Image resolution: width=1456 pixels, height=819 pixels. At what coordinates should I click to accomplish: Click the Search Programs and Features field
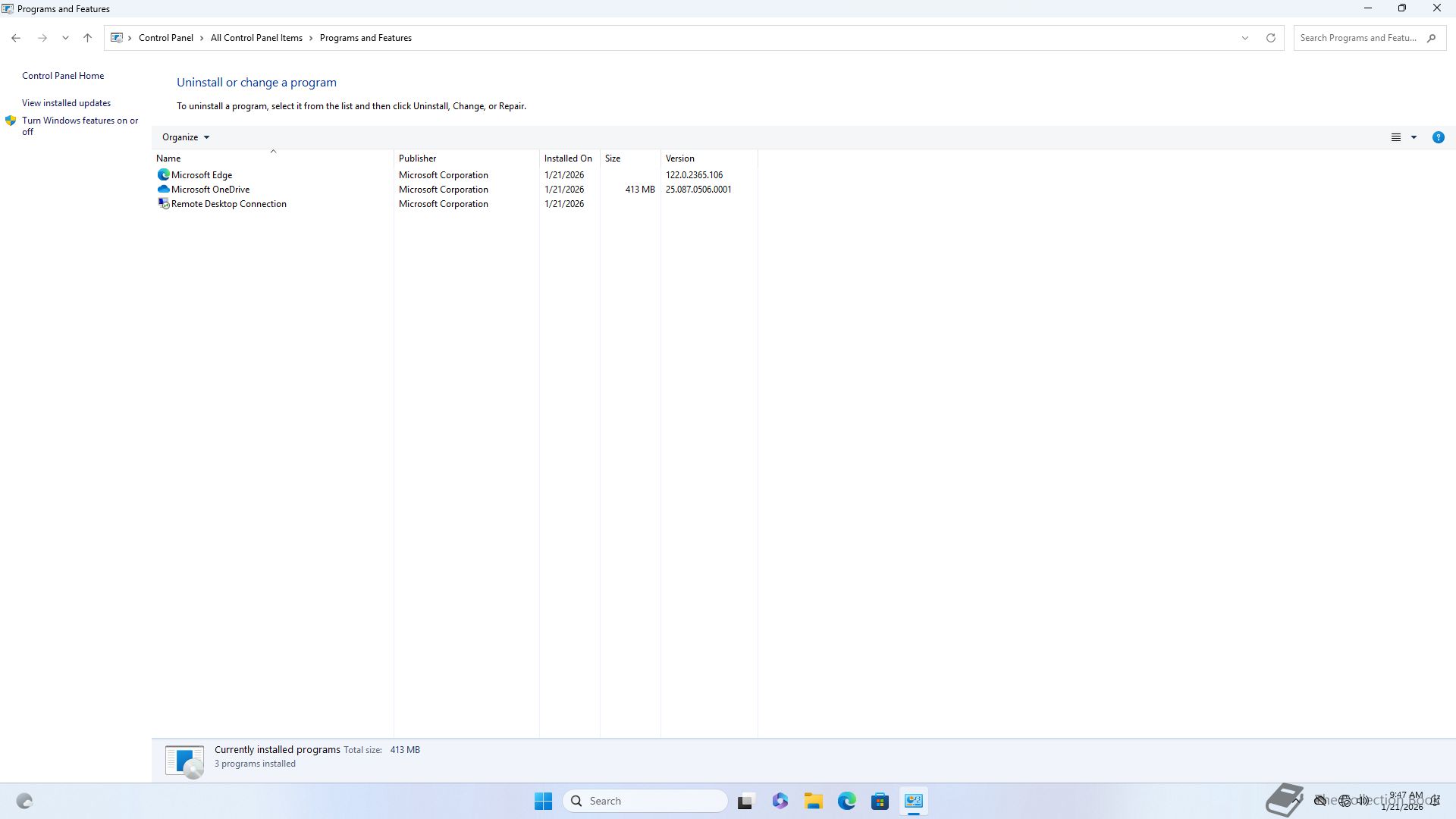pyautogui.click(x=1357, y=38)
